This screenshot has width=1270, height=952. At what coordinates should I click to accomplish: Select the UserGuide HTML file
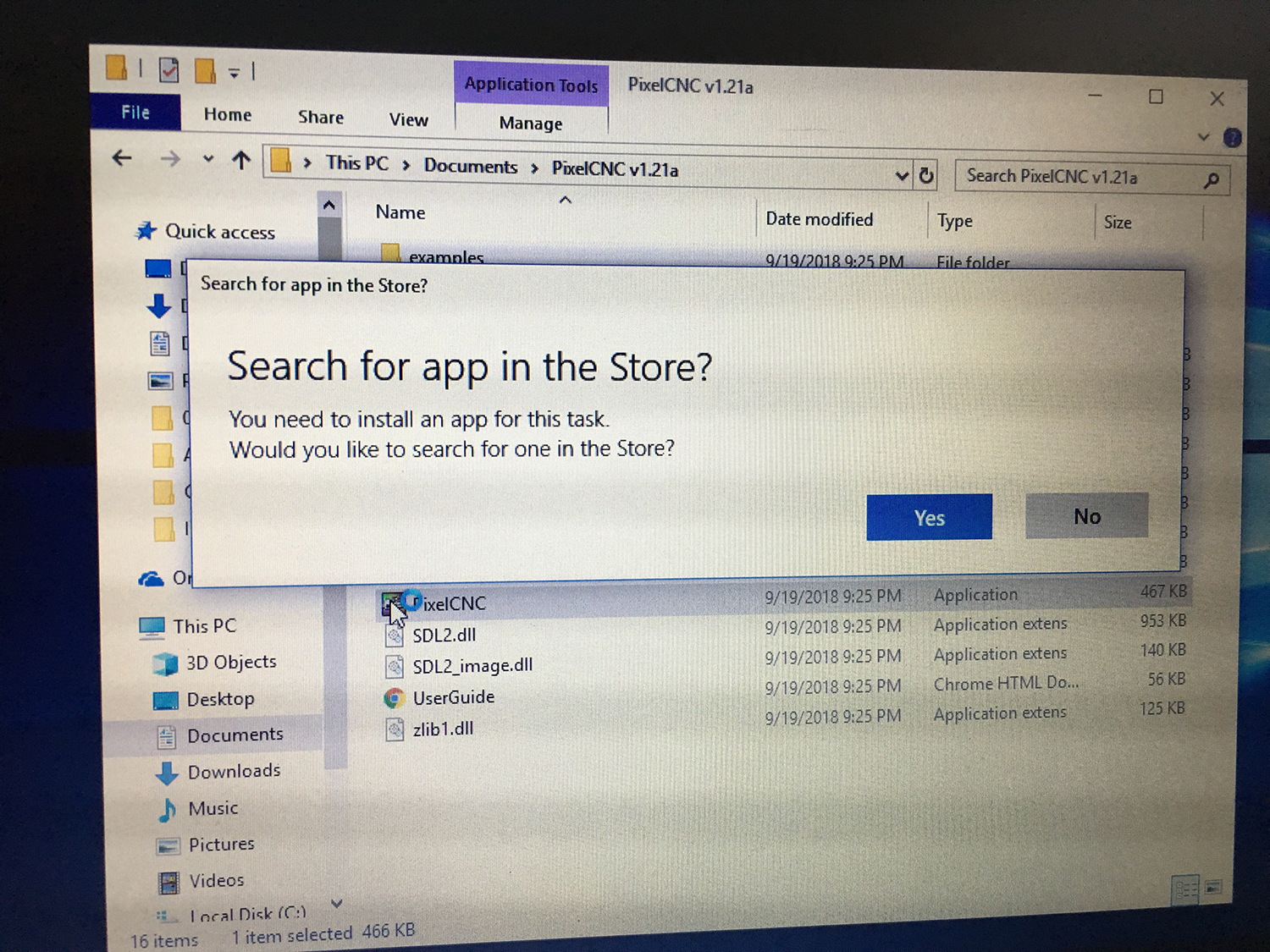click(453, 697)
